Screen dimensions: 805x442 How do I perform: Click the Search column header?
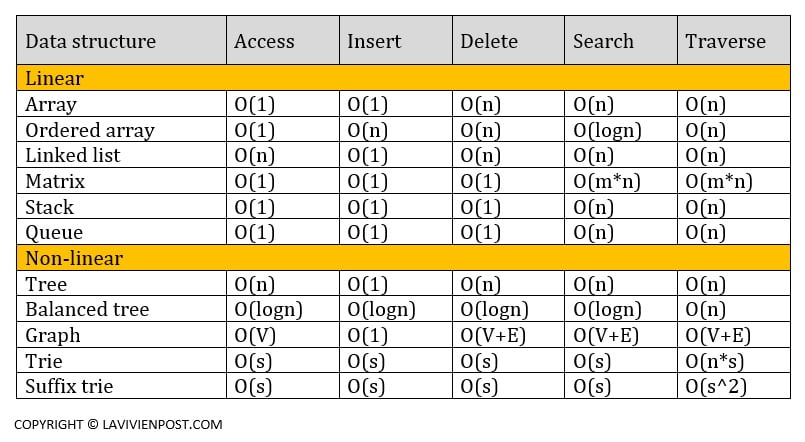(x=603, y=41)
